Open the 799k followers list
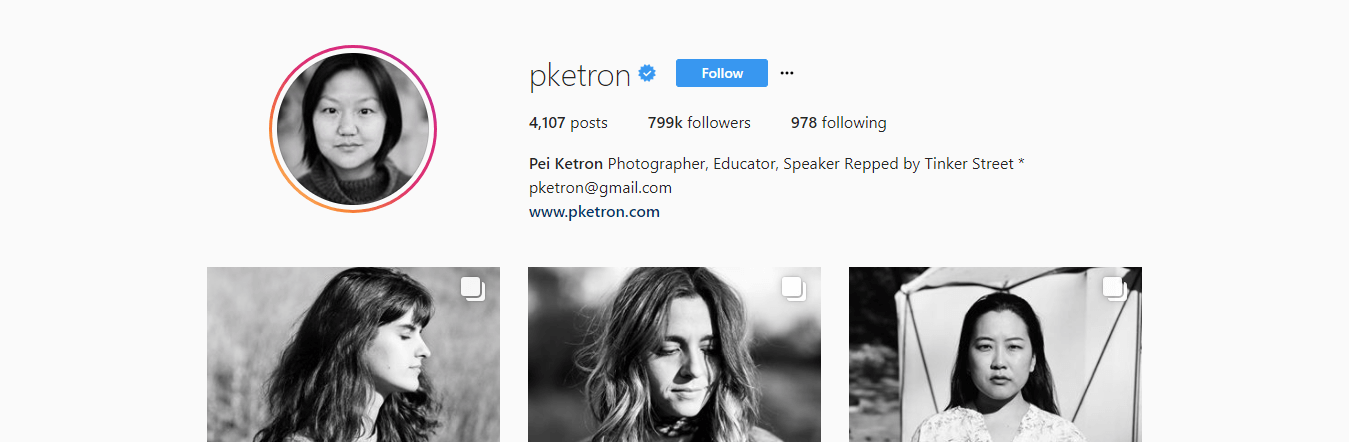 point(699,123)
